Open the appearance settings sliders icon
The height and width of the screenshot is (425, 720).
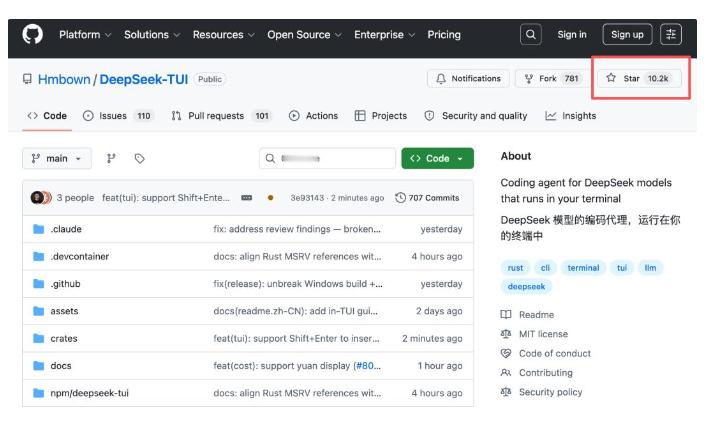coord(671,34)
